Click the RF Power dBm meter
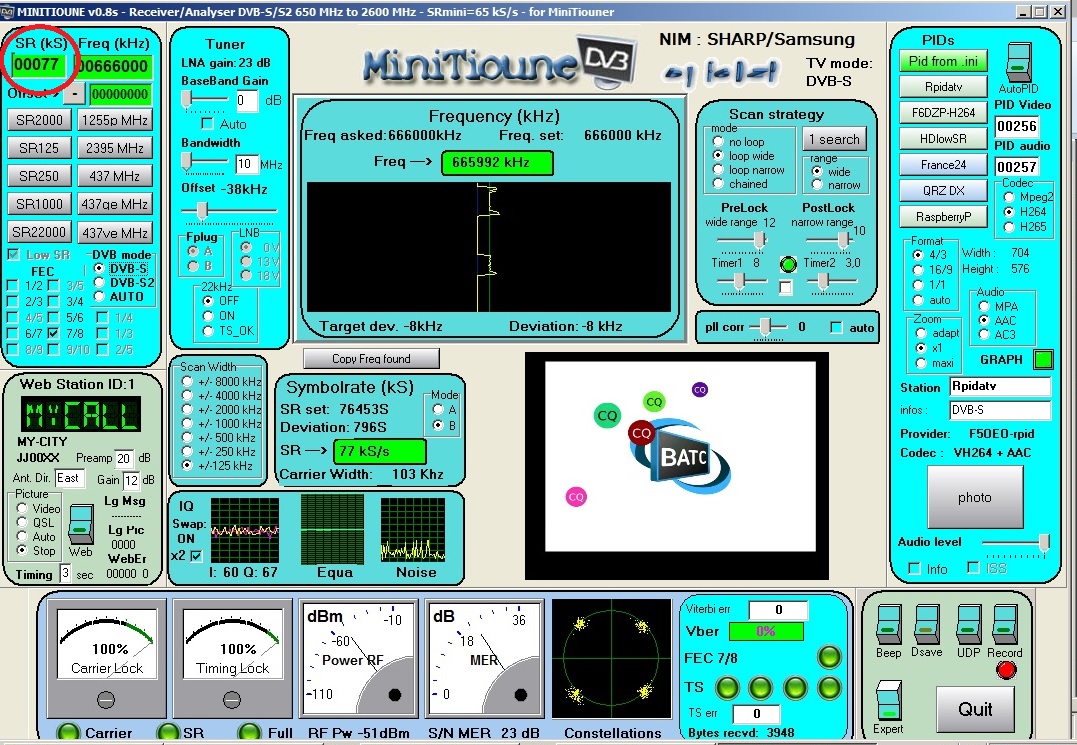 [358, 658]
